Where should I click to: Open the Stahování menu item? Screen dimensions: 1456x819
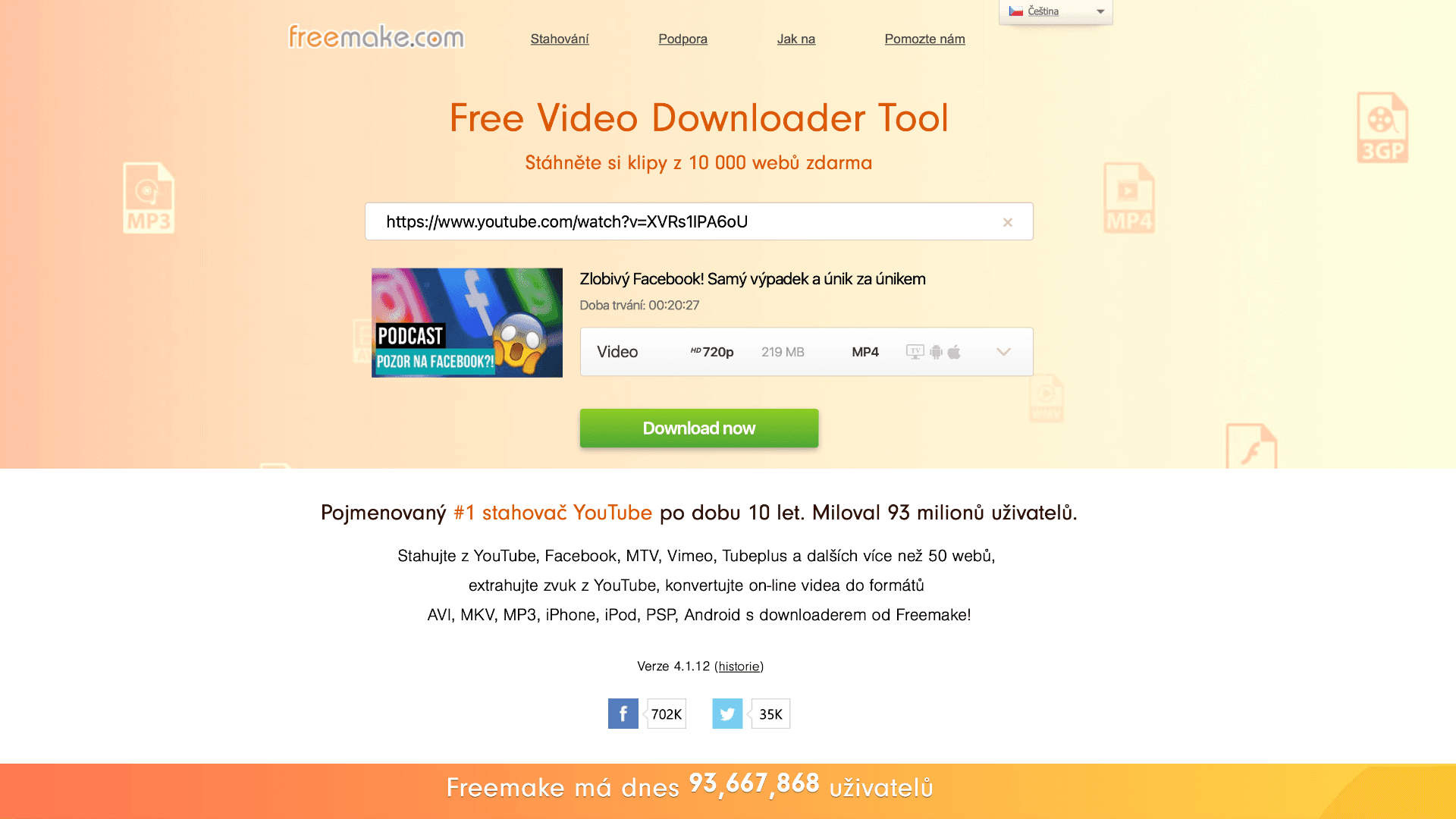pos(560,38)
